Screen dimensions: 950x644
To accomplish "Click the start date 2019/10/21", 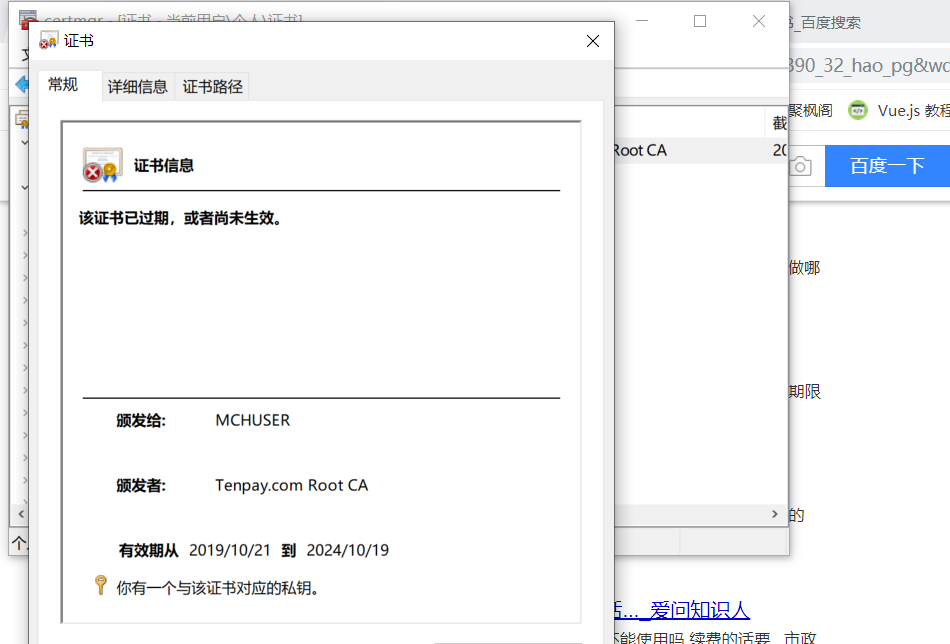I will [x=230, y=550].
